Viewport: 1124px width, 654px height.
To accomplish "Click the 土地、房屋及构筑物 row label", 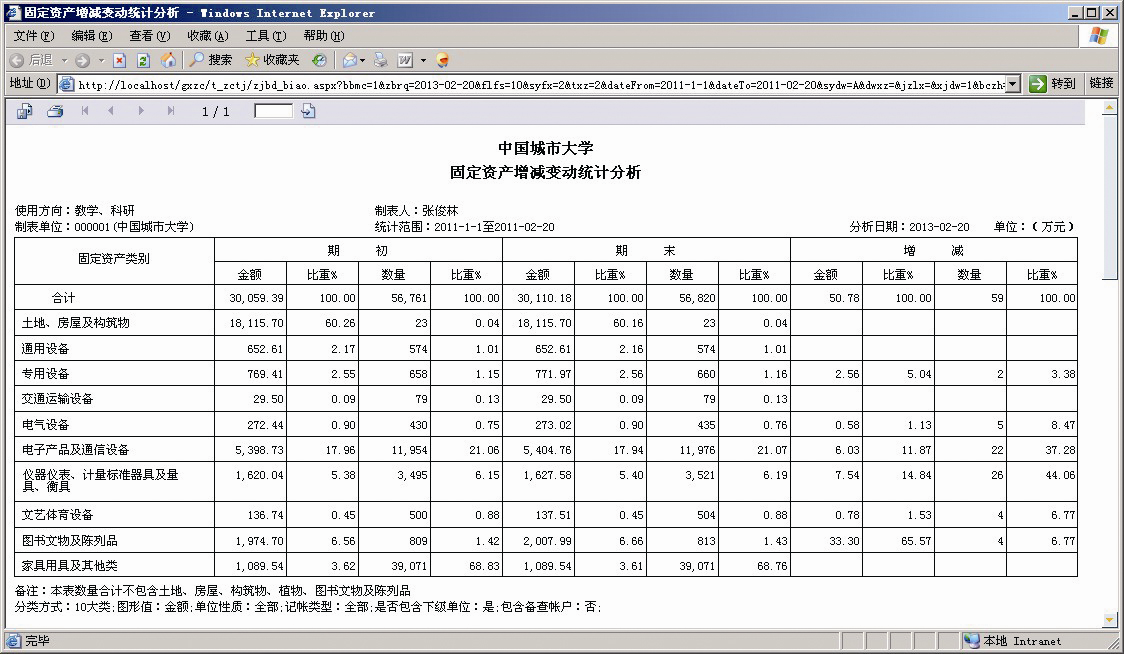I will (x=76, y=323).
